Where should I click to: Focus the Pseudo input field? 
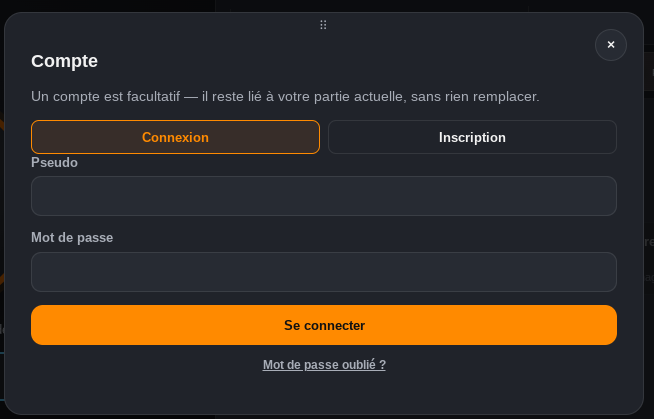point(324,196)
